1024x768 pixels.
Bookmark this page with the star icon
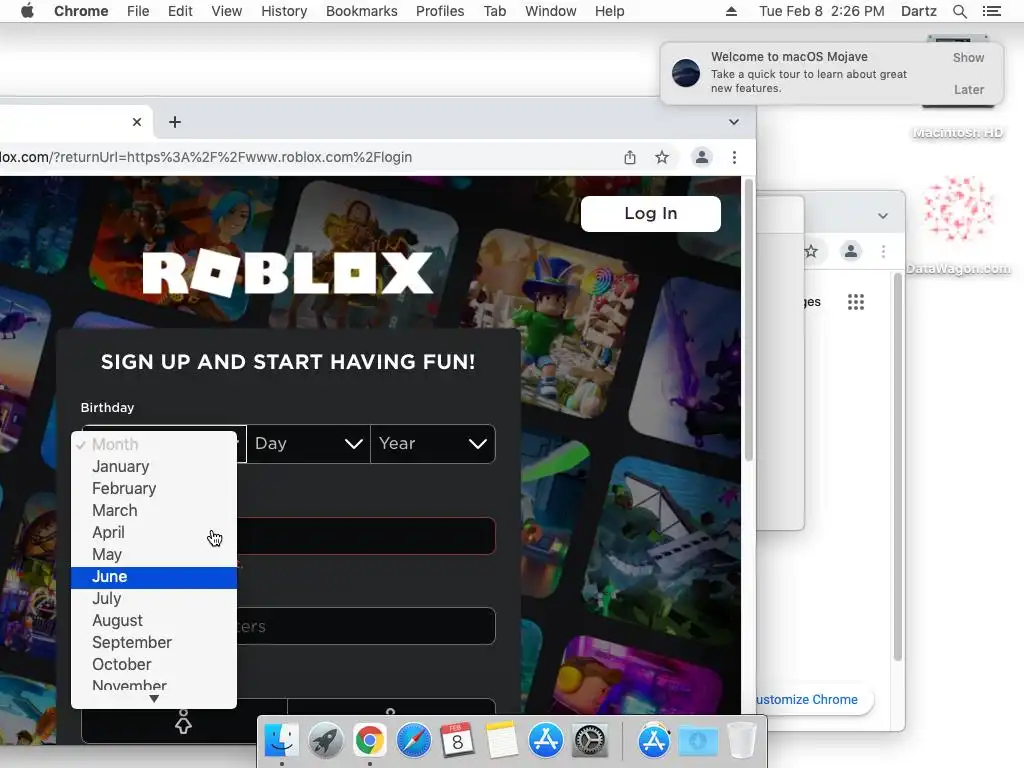point(662,157)
